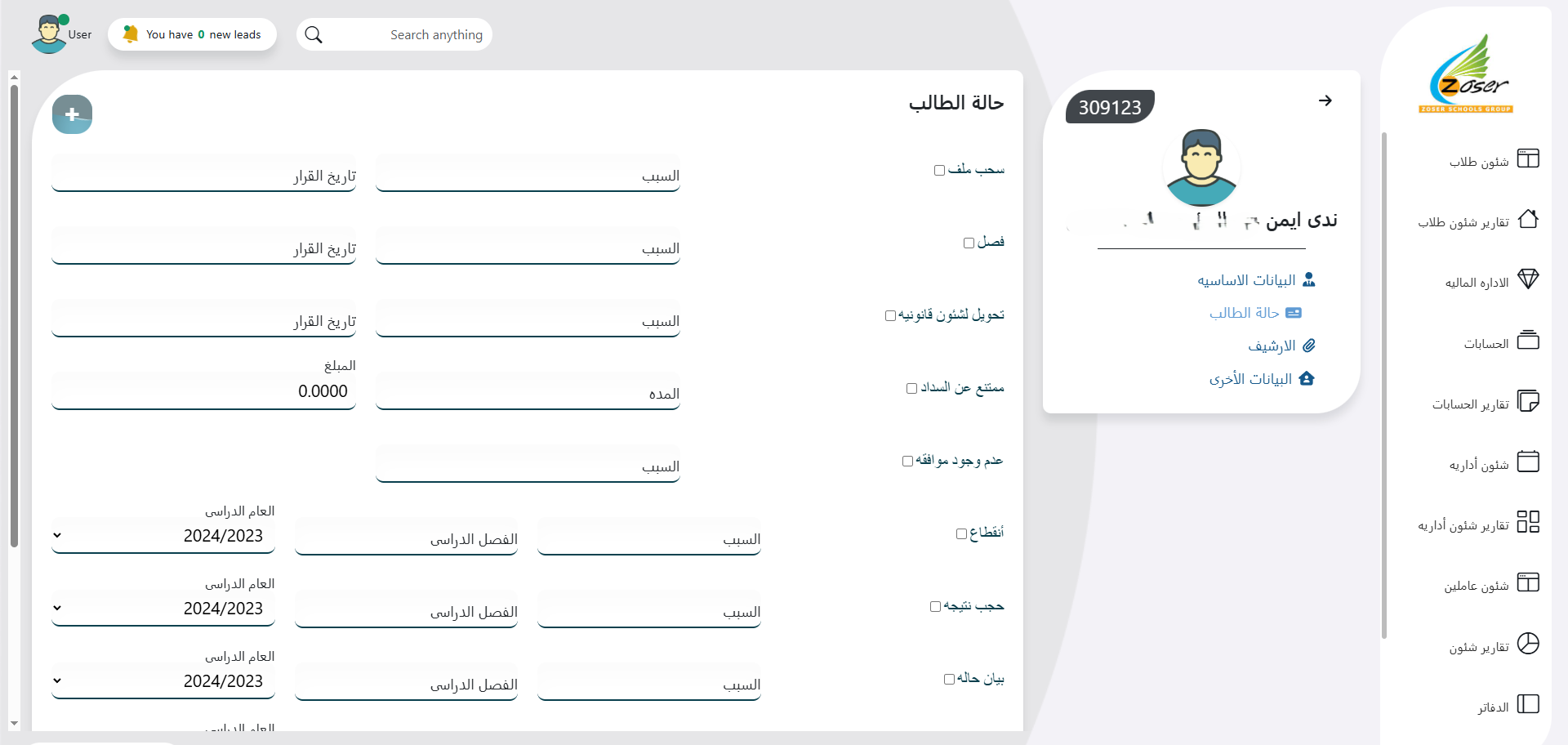Open شئون طلاب in sidebar menu
The width and height of the screenshot is (1568, 745).
[1479, 162]
